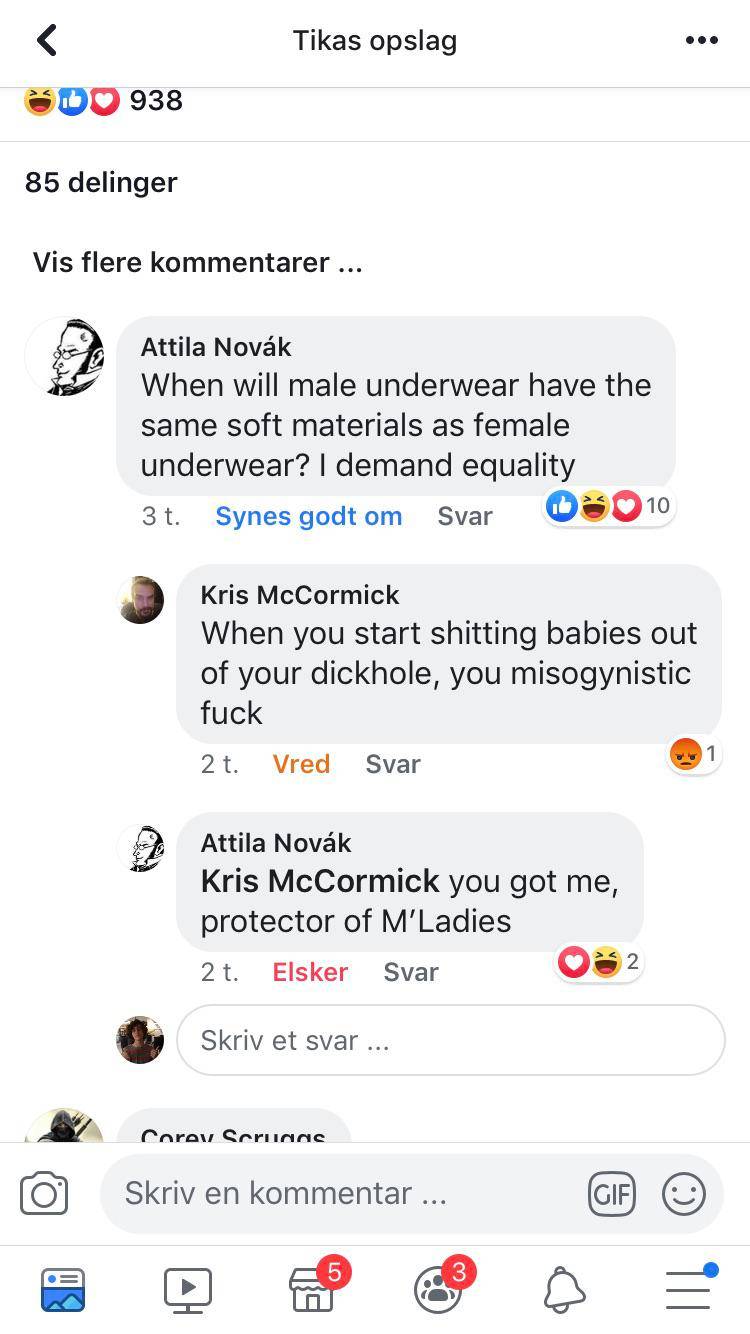Screen dimensions: 750x1334
Task: Open the notifications bell
Action: pyautogui.click(x=564, y=1289)
